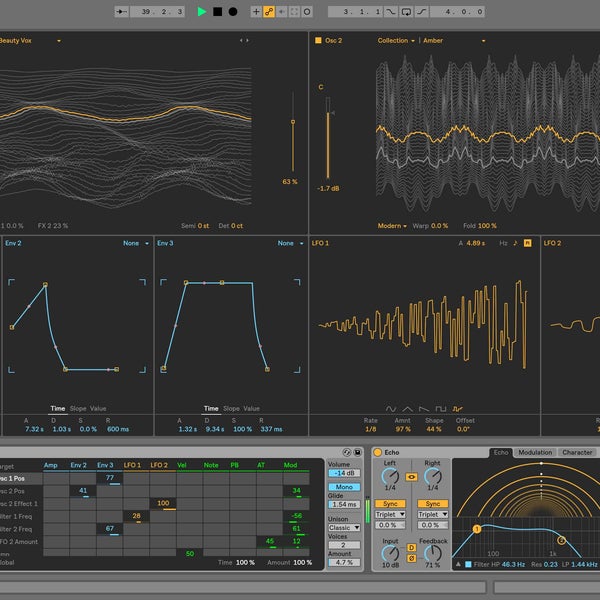Switch to the Modulation tab in Echo

(535, 453)
